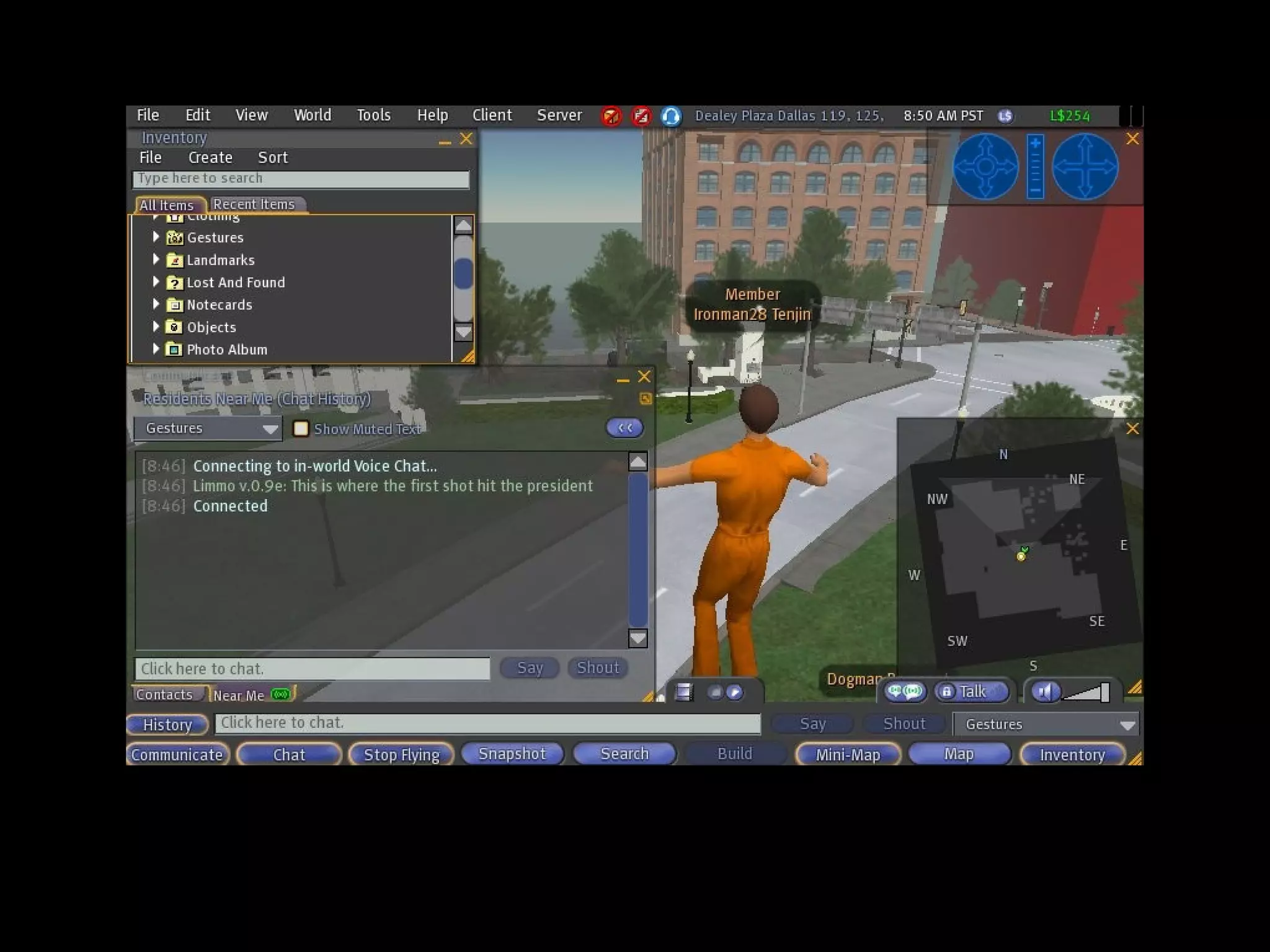Click the Lost And Found folder icon
This screenshot has width=1270, height=952.
[x=175, y=283]
